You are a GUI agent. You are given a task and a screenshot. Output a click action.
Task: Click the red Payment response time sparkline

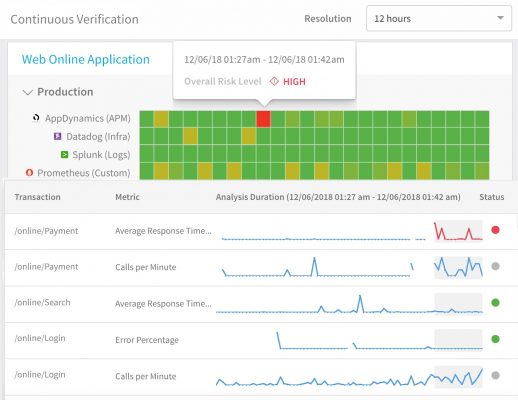tap(458, 231)
